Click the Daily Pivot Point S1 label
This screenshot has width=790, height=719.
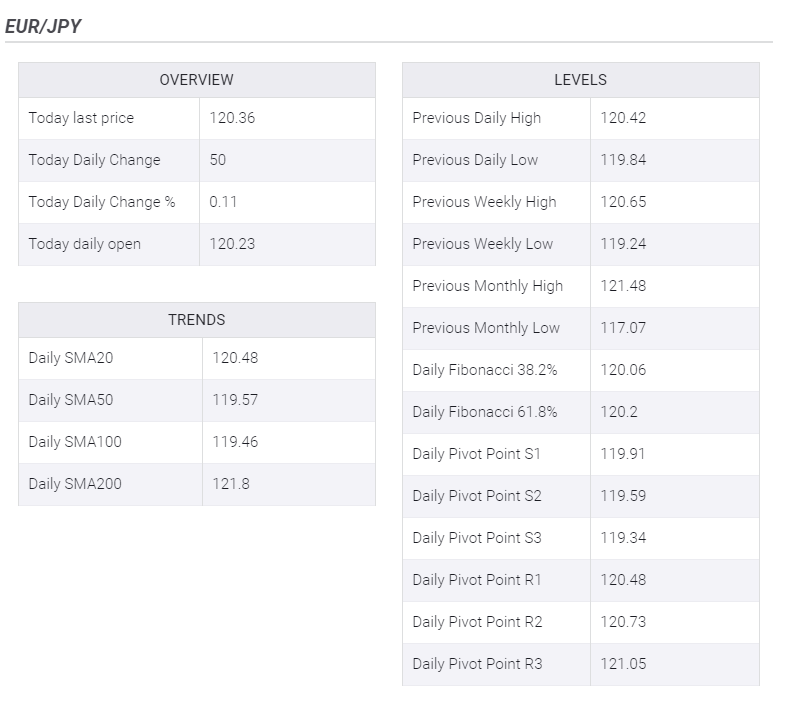coord(476,454)
